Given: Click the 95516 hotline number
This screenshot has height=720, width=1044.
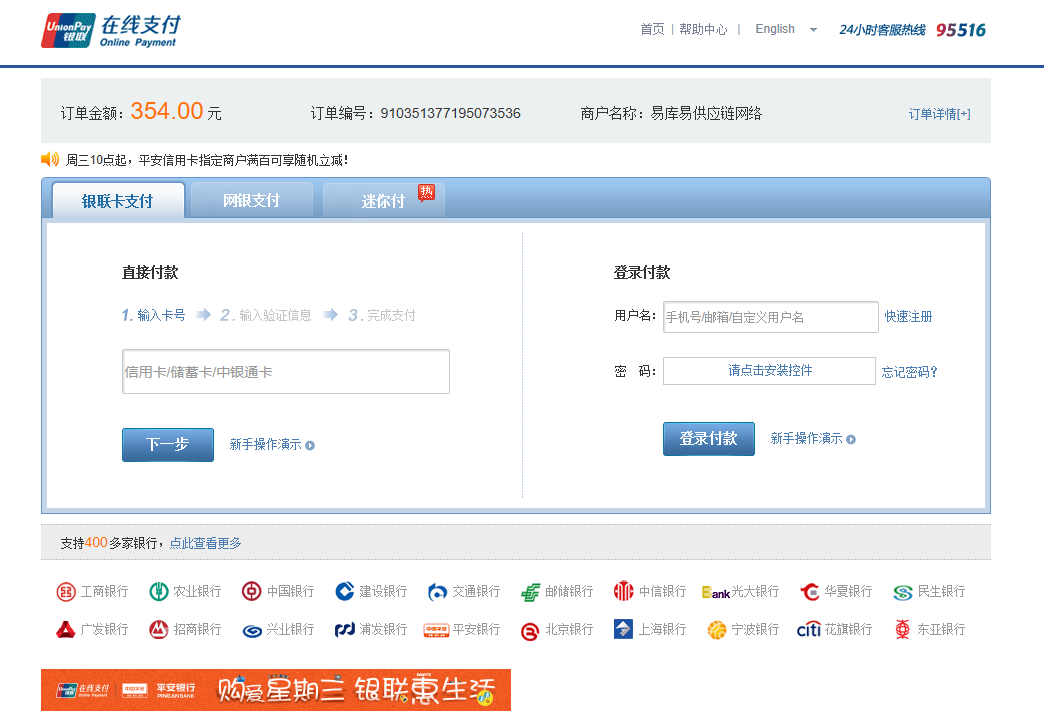Looking at the screenshot, I should (961, 30).
